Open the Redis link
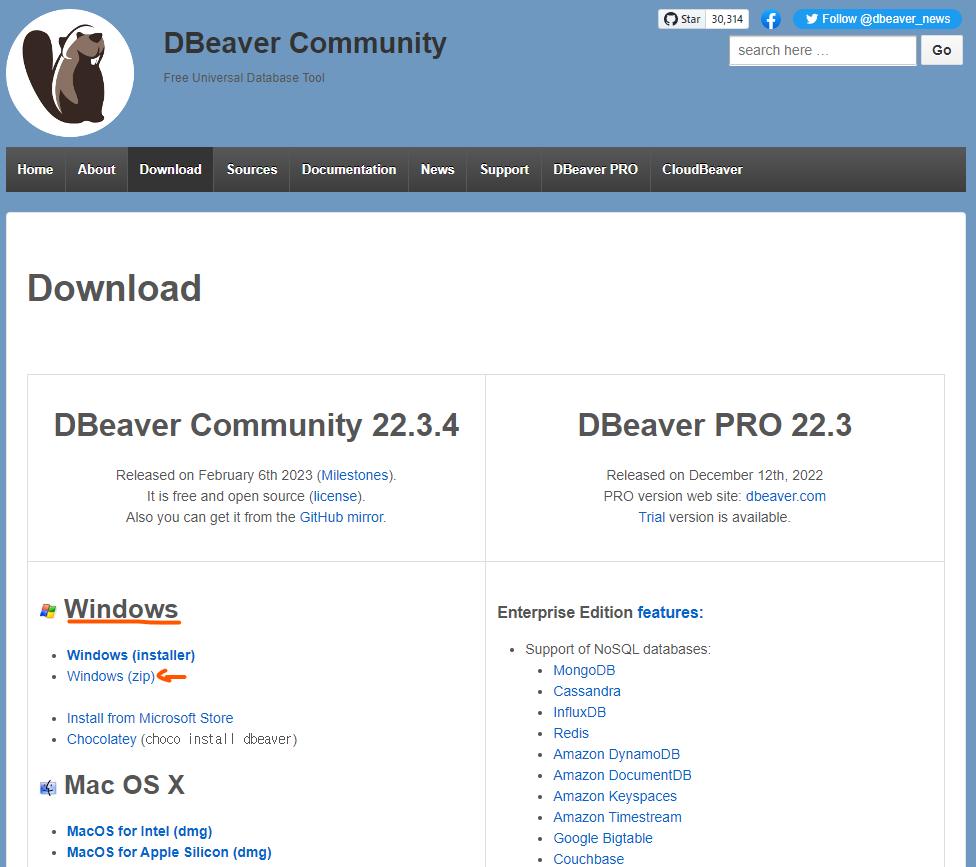The image size is (976, 867). pos(571,733)
